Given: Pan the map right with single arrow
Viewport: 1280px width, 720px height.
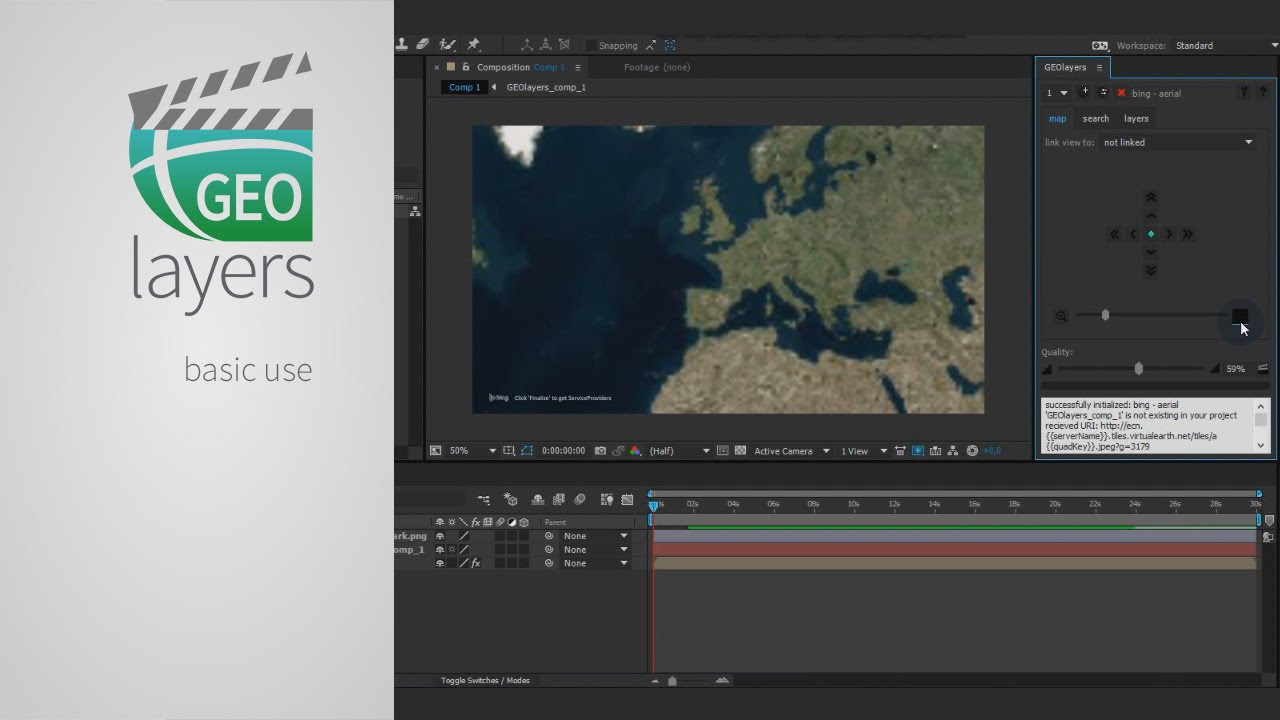Looking at the screenshot, I should tap(1169, 234).
